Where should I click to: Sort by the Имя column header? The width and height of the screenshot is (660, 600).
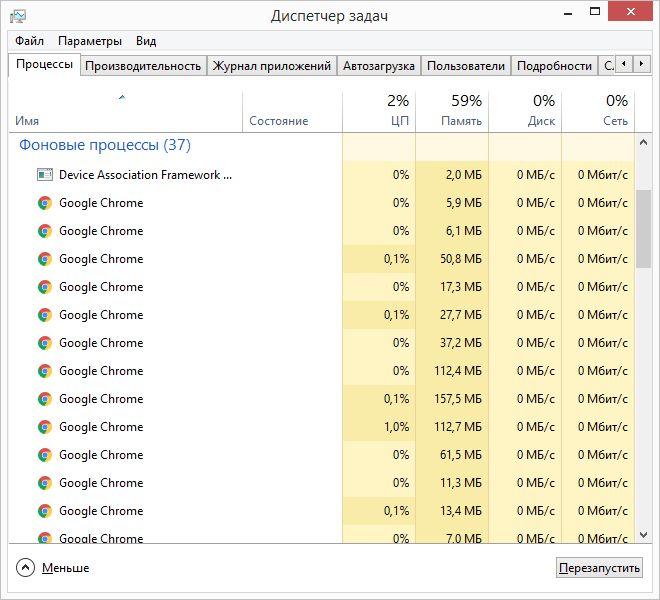click(125, 111)
